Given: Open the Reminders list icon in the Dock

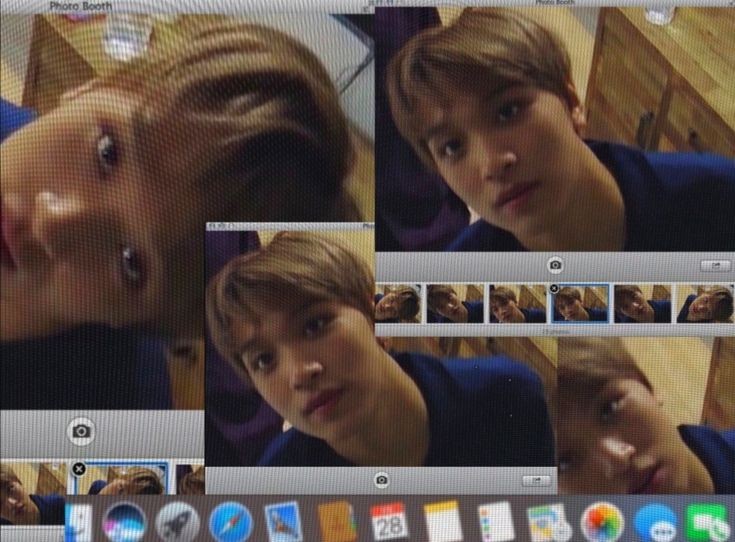Looking at the screenshot, I should (x=495, y=522).
